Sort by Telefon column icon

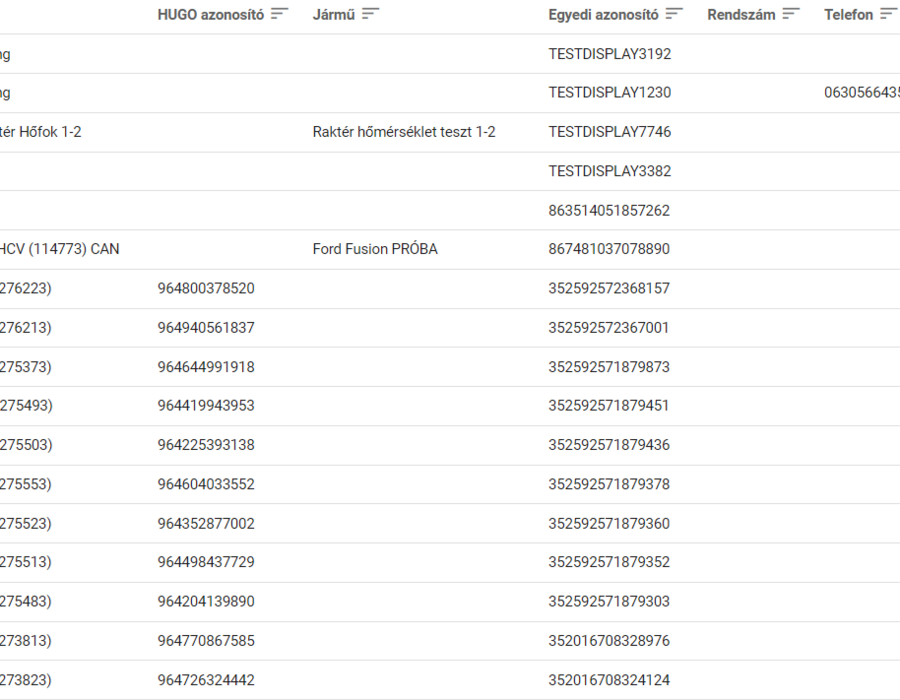(889, 14)
